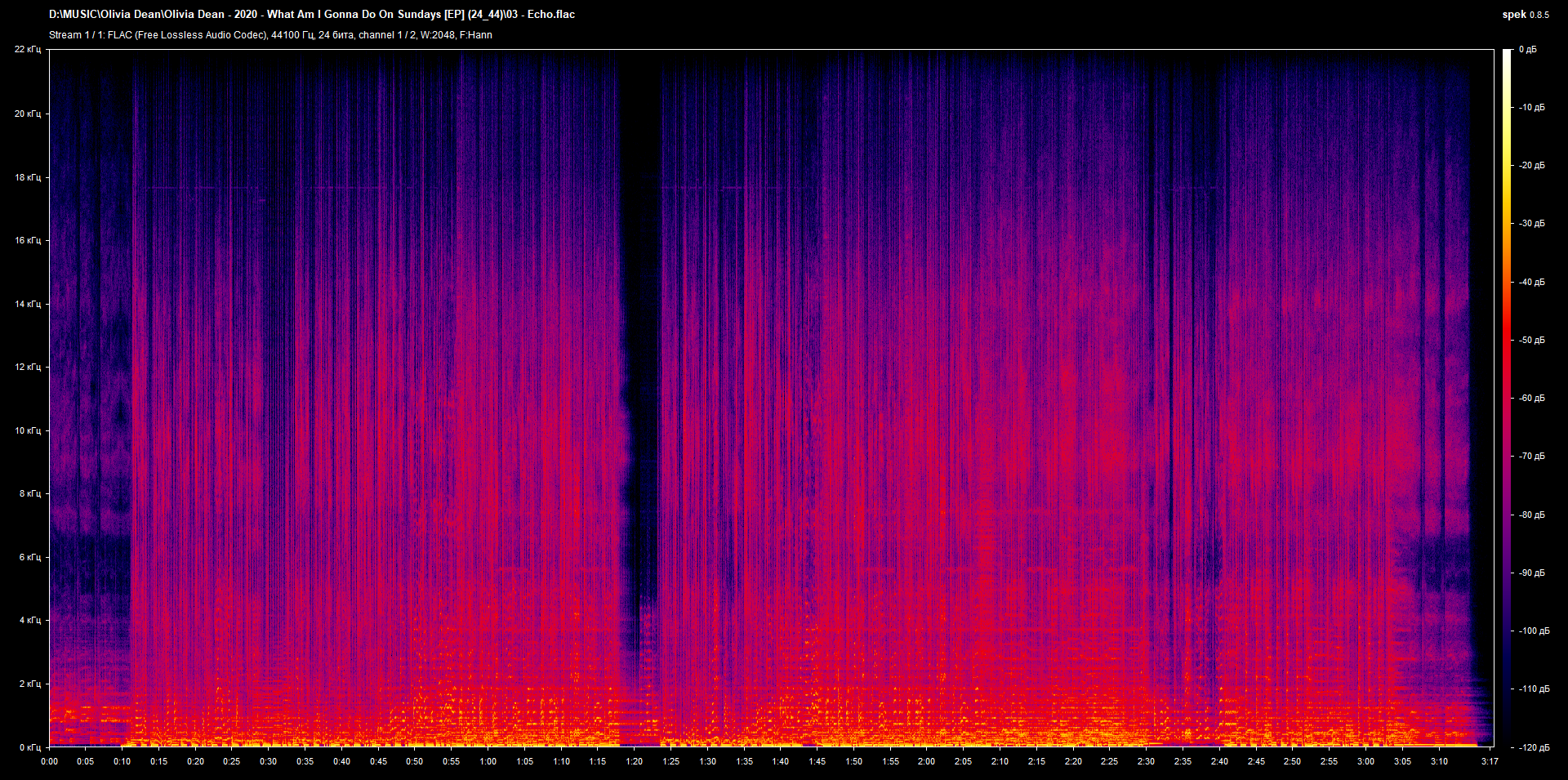
Task: Click the 6 кГц frequency label
Action: pyautogui.click(x=30, y=557)
